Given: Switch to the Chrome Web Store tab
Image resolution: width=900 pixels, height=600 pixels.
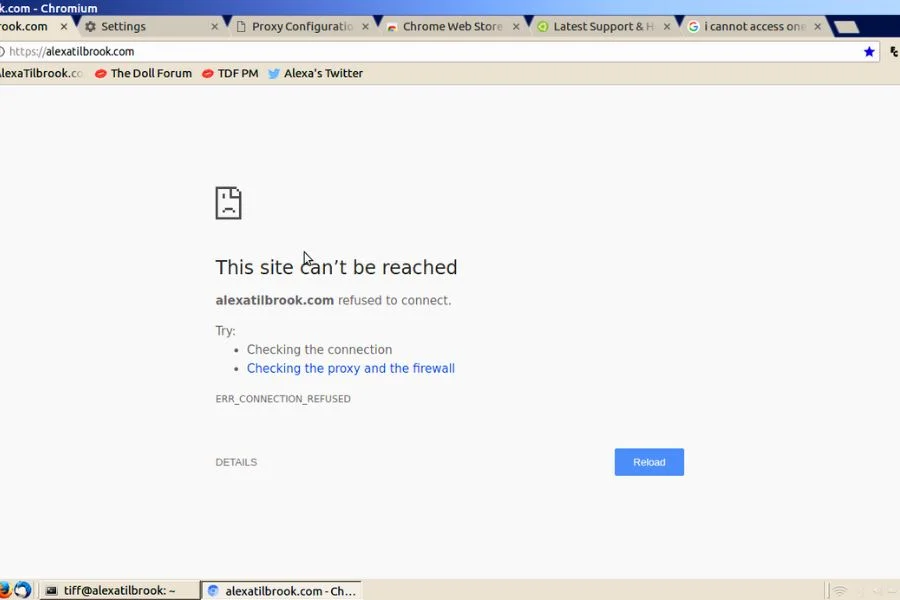Looking at the screenshot, I should (x=451, y=27).
